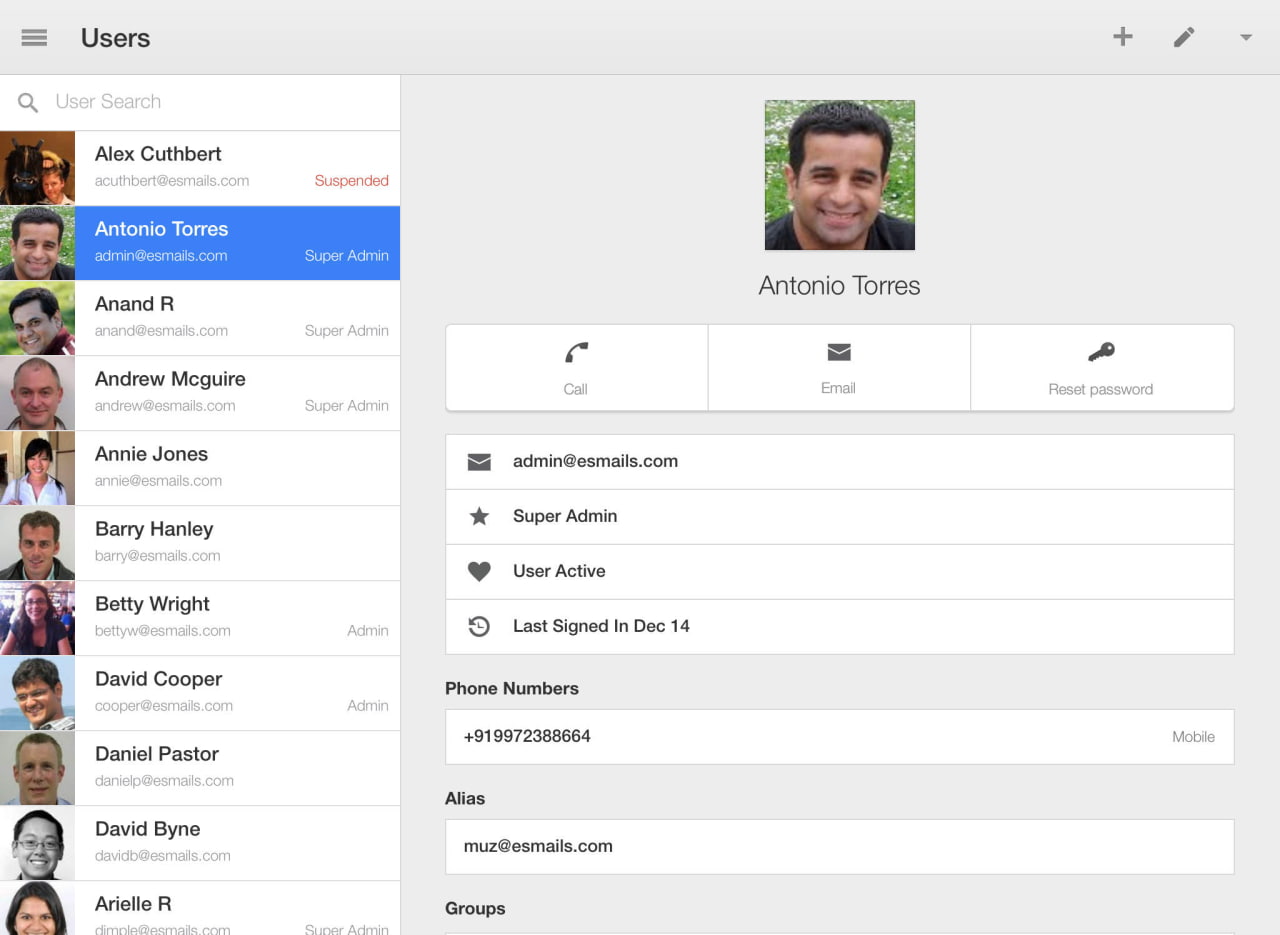Click the Last Signed In history row
The image size is (1280, 935).
pyautogui.click(x=839, y=626)
